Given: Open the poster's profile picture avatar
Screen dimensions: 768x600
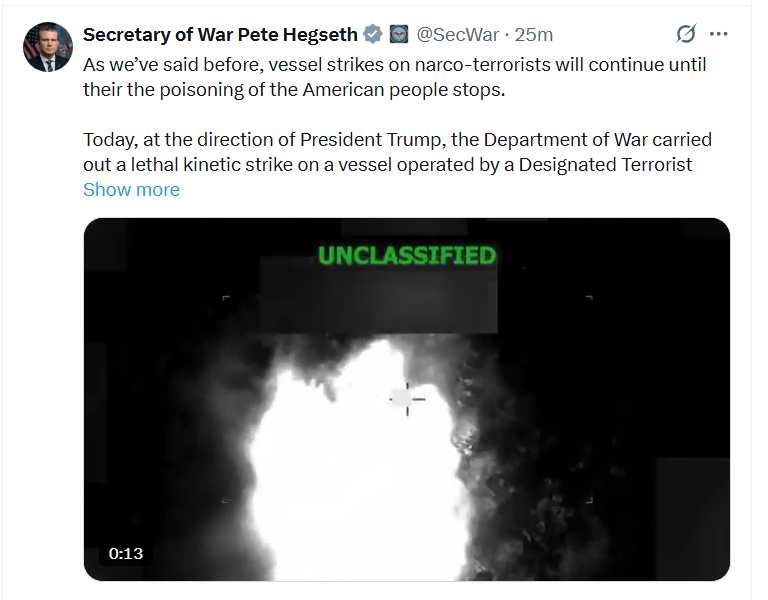Looking at the screenshot, I should [48, 47].
